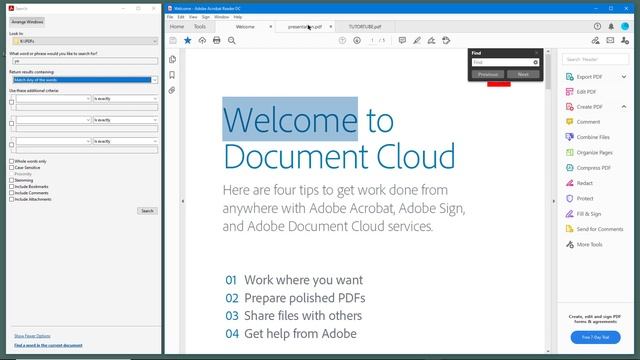This screenshot has width=640, height=360.
Task: Enable Include Bookmarks checkbox
Action: (11, 187)
